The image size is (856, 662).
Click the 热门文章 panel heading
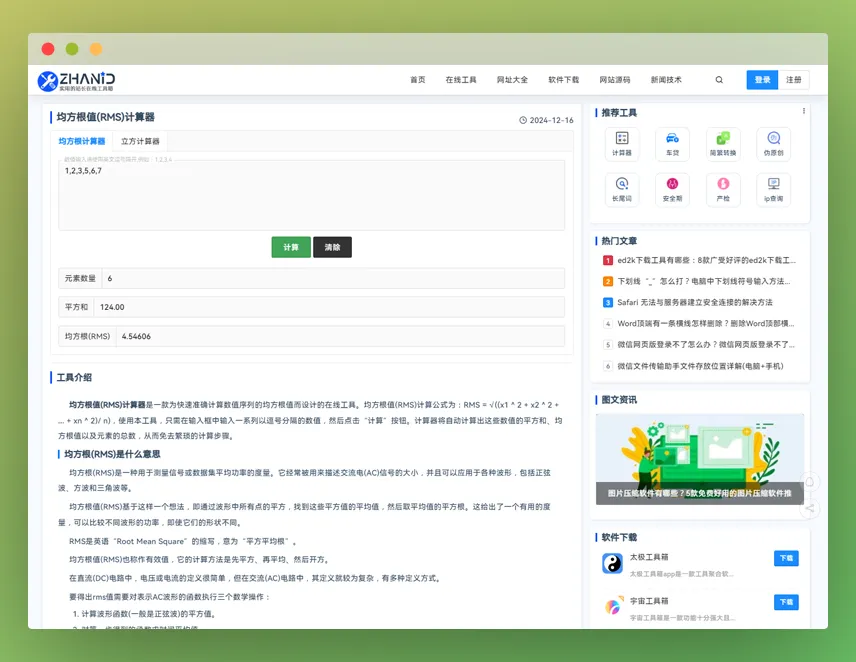(619, 241)
